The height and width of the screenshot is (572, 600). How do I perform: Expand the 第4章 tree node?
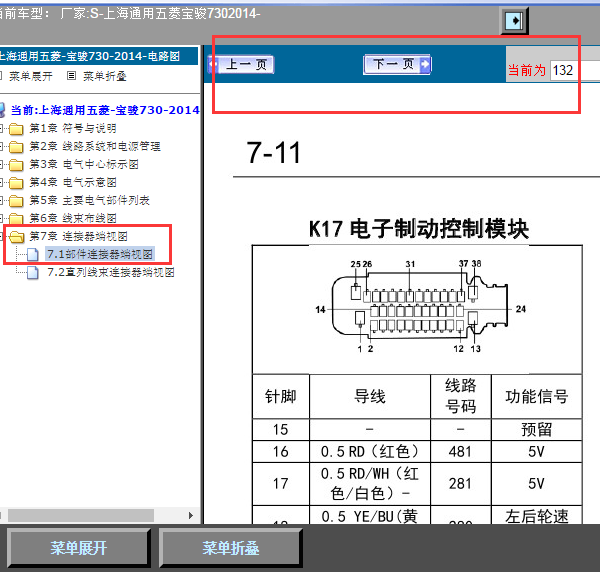[1, 183]
